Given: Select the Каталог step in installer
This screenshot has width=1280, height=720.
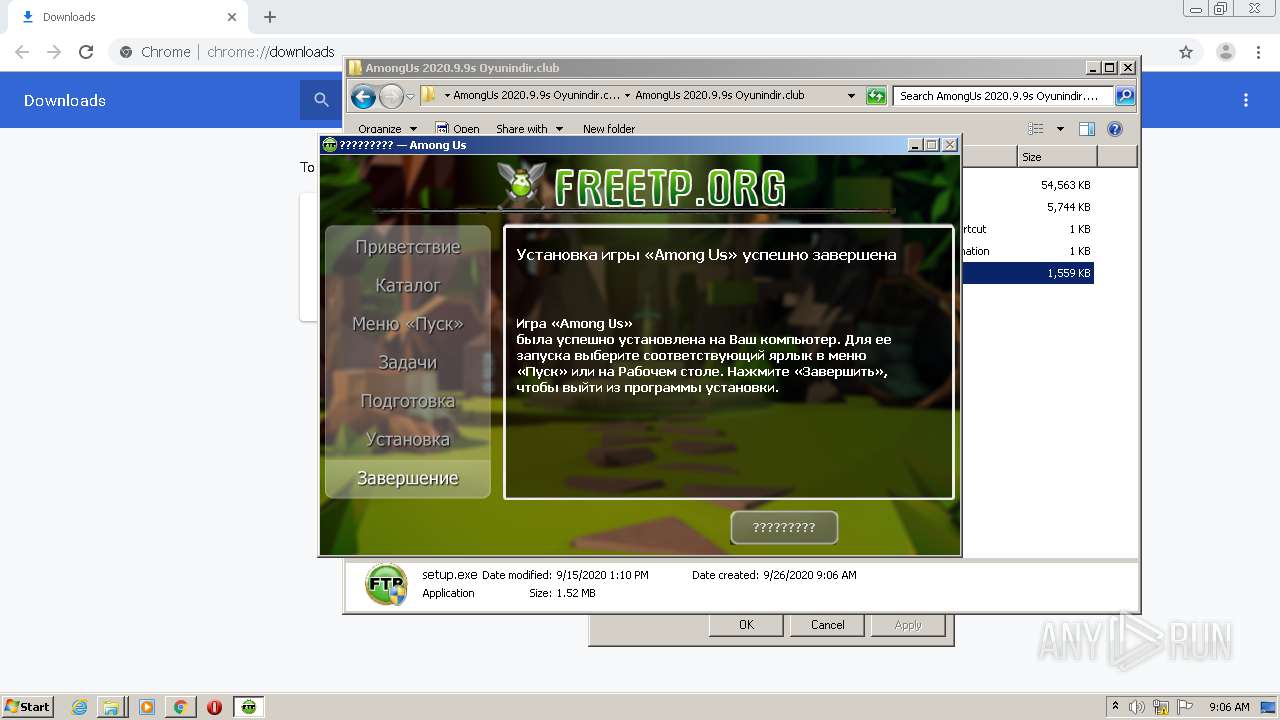Looking at the screenshot, I should pyautogui.click(x=408, y=285).
